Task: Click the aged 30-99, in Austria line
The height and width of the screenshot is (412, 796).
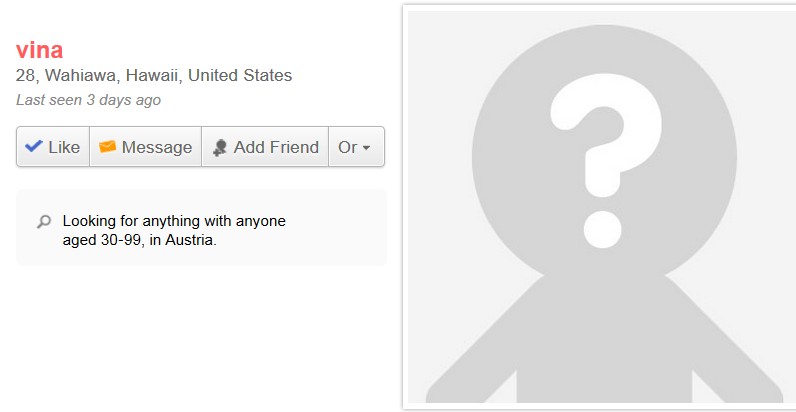Action: click(x=140, y=240)
